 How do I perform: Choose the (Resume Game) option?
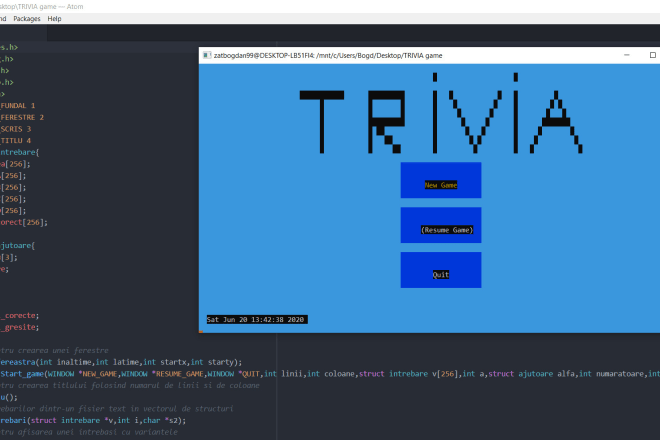coord(447,230)
